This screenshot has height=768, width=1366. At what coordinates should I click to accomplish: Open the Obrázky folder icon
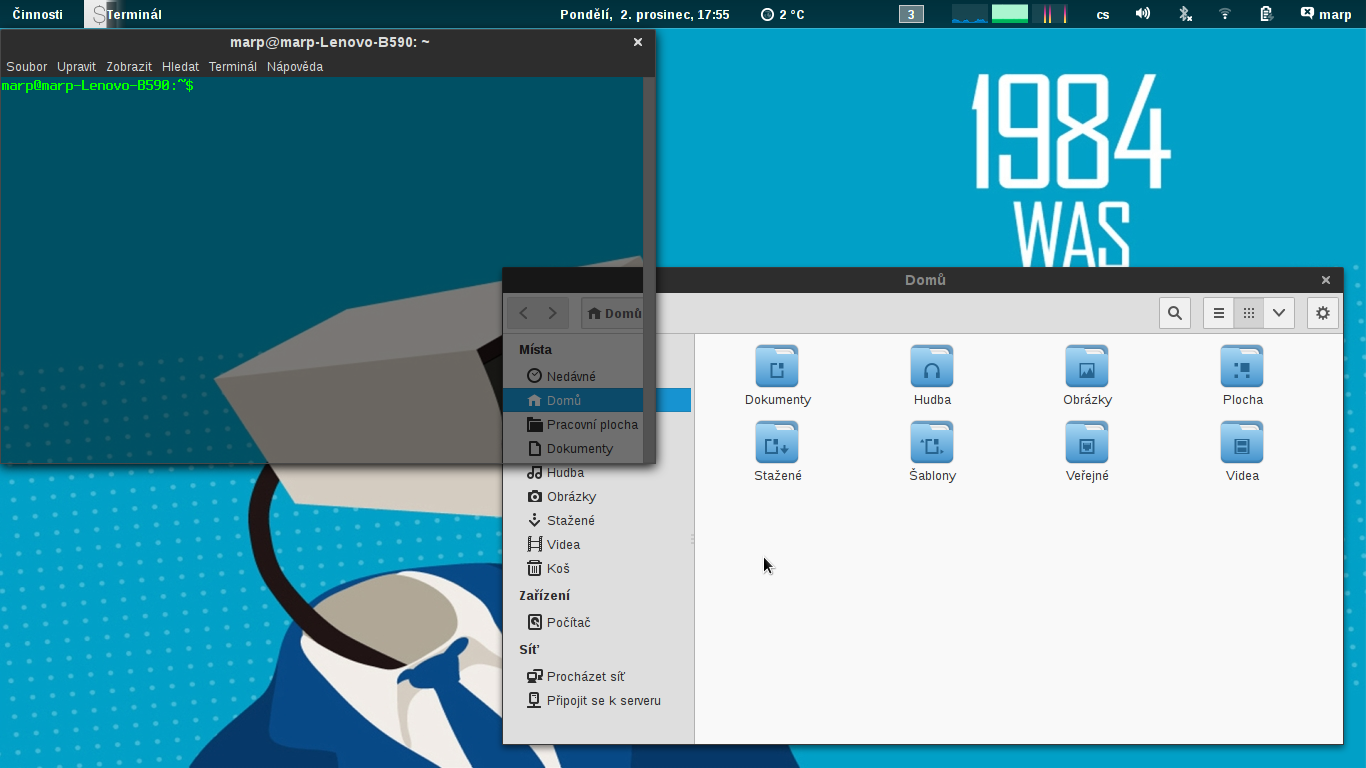(1087, 367)
